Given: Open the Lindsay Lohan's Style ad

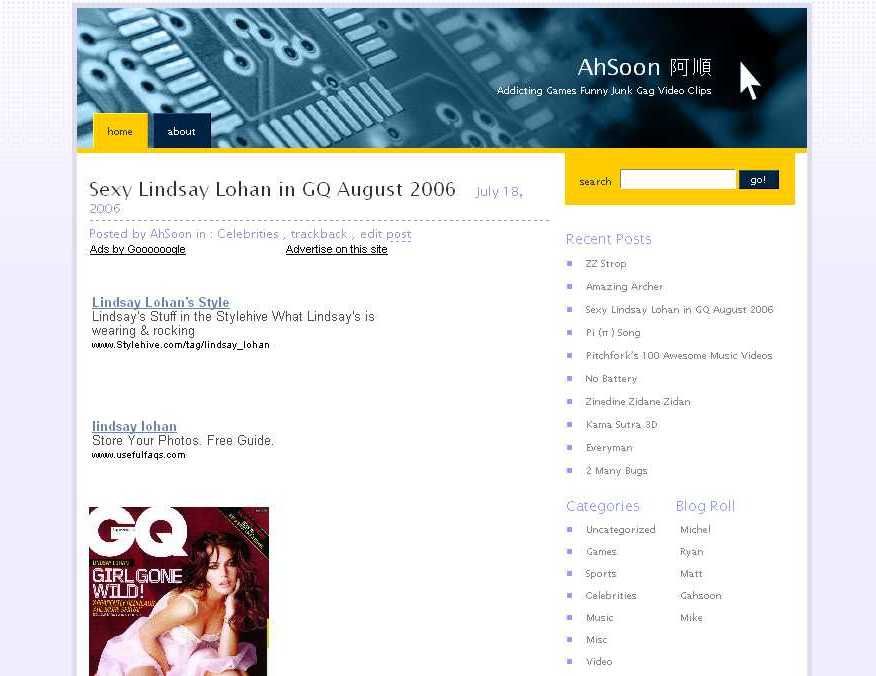Looking at the screenshot, I should click(161, 302).
